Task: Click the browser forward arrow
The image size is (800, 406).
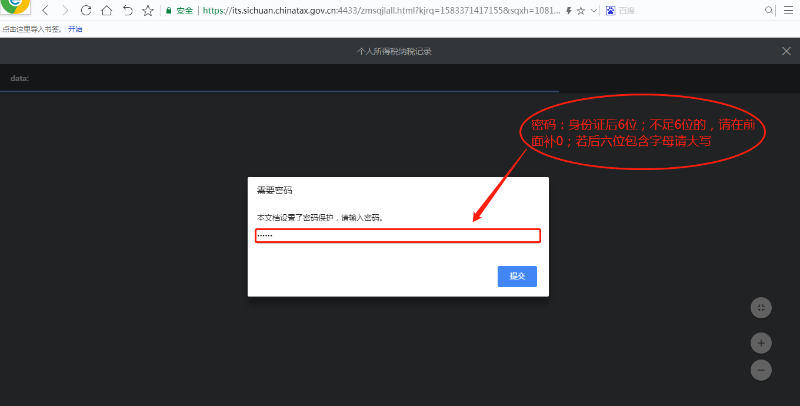Action: tap(65, 10)
